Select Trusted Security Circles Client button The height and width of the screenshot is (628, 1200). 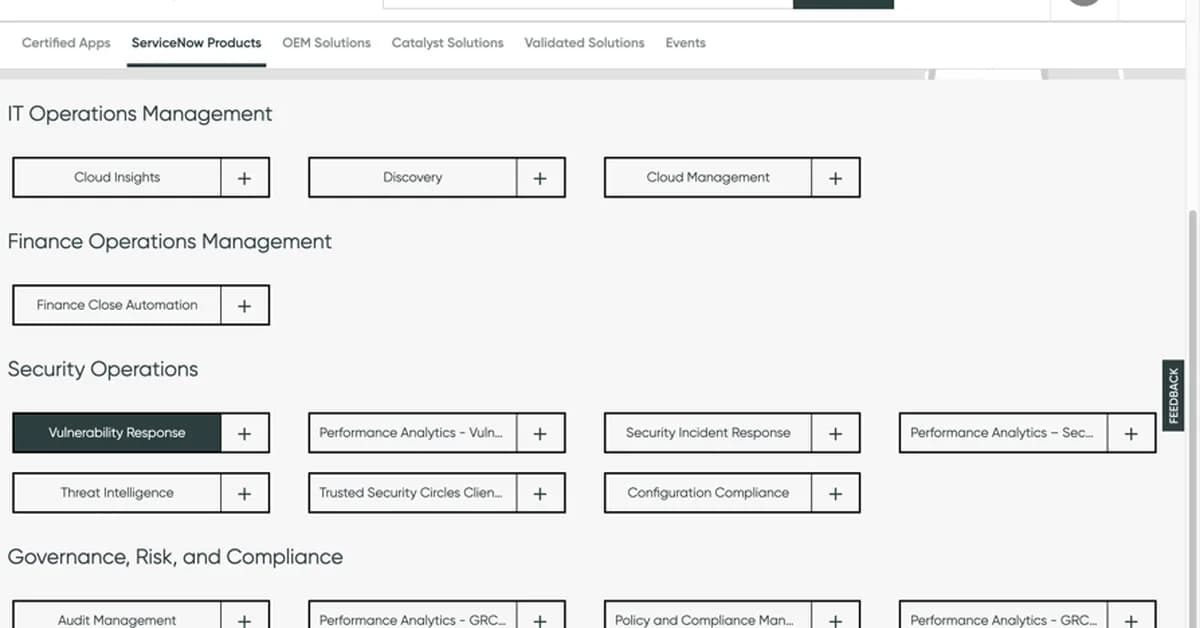(x=413, y=494)
